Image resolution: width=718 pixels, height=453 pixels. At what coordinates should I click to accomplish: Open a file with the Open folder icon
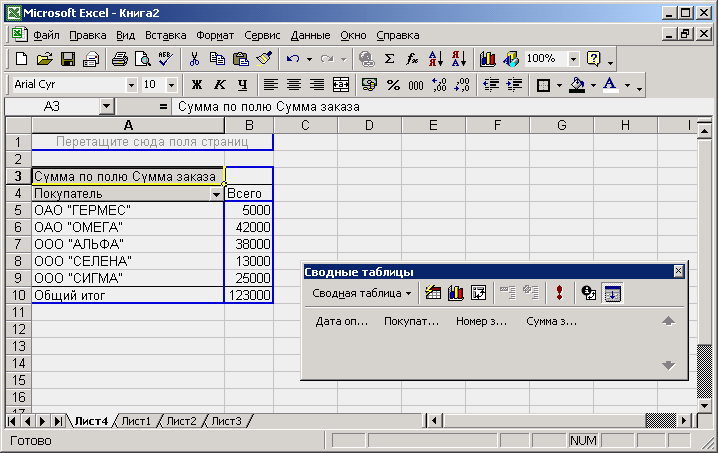pos(44,59)
